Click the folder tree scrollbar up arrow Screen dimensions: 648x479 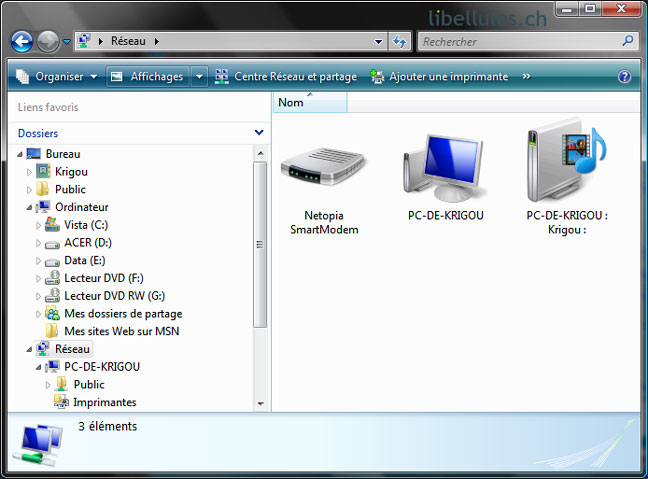click(260, 153)
